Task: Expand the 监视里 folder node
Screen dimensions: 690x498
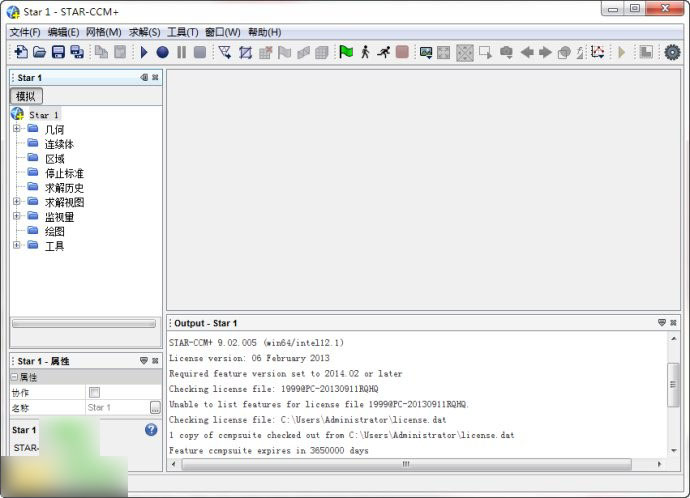Action: coord(17,216)
